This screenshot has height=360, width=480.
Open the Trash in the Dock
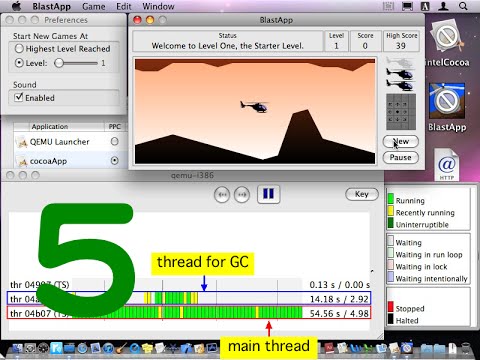point(466,348)
